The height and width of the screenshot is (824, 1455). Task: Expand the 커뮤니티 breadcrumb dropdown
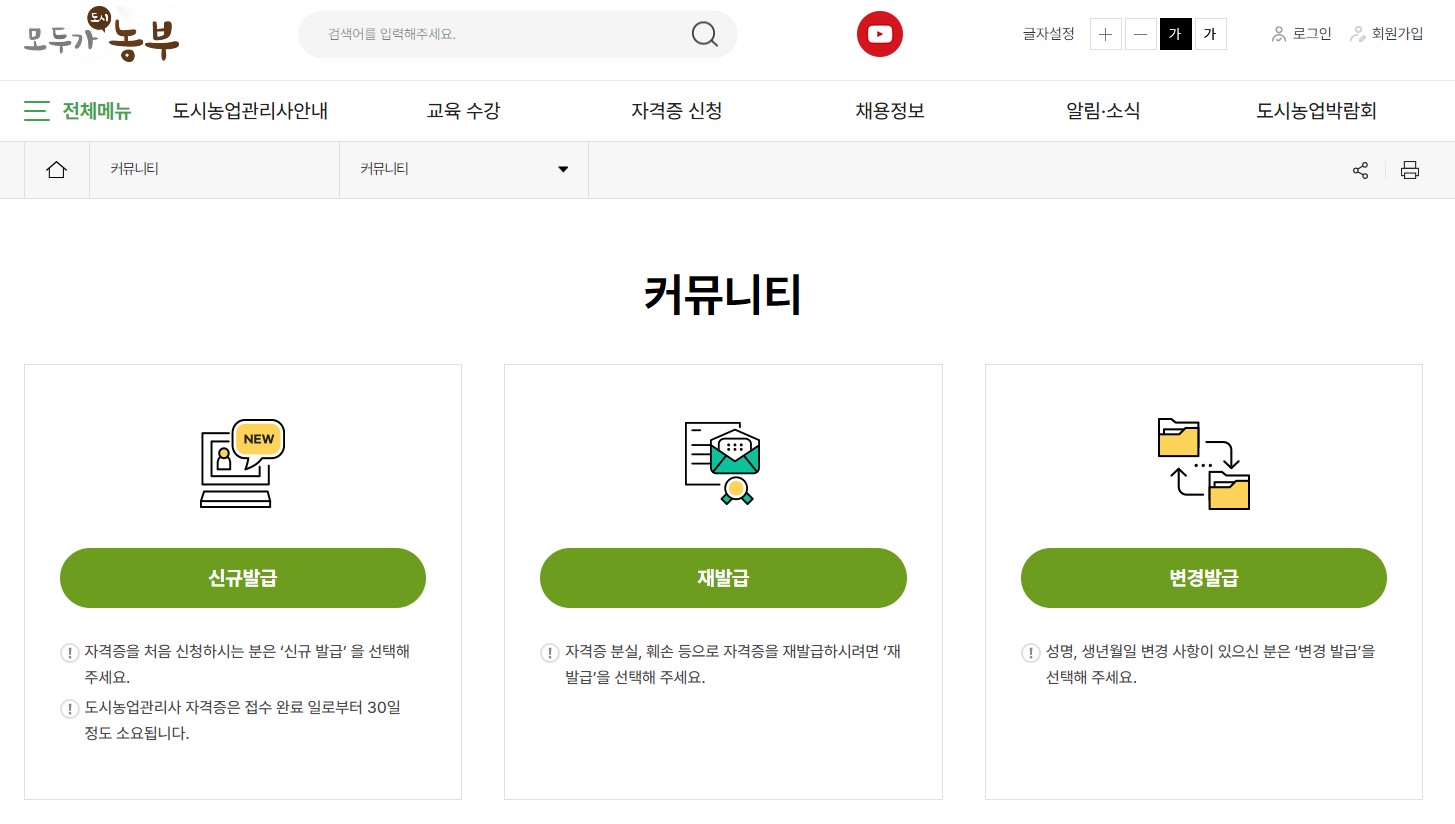click(562, 169)
